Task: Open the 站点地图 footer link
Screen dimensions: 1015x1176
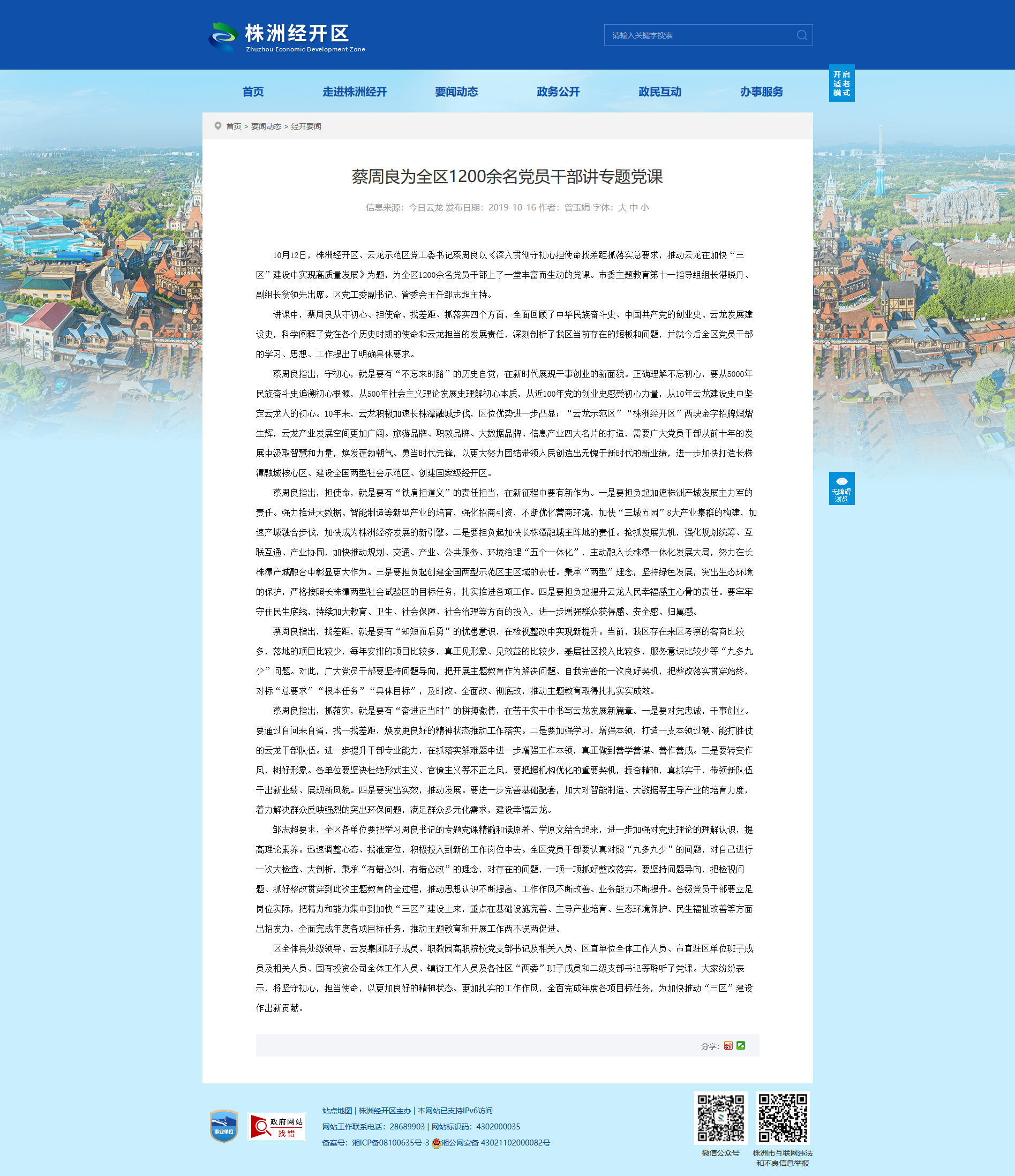Action: 337,1111
